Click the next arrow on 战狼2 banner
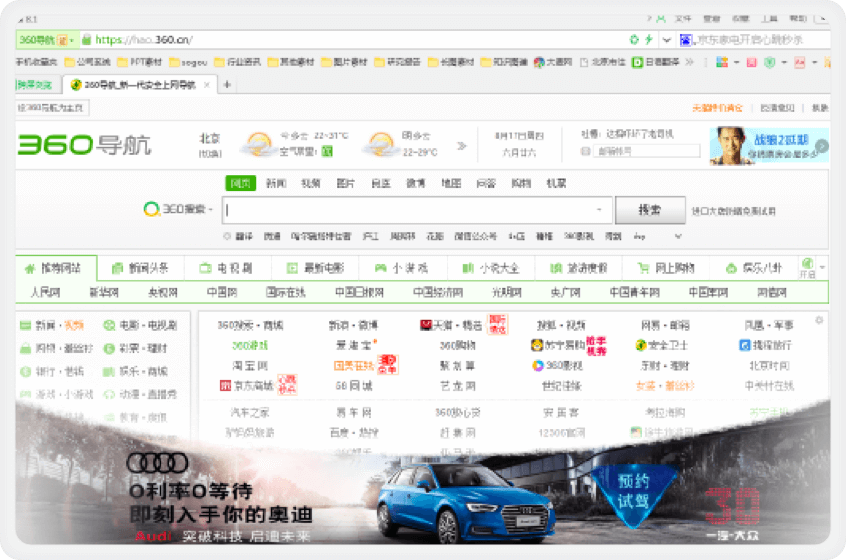Screen dimensions: 846x560 [x=821, y=146]
